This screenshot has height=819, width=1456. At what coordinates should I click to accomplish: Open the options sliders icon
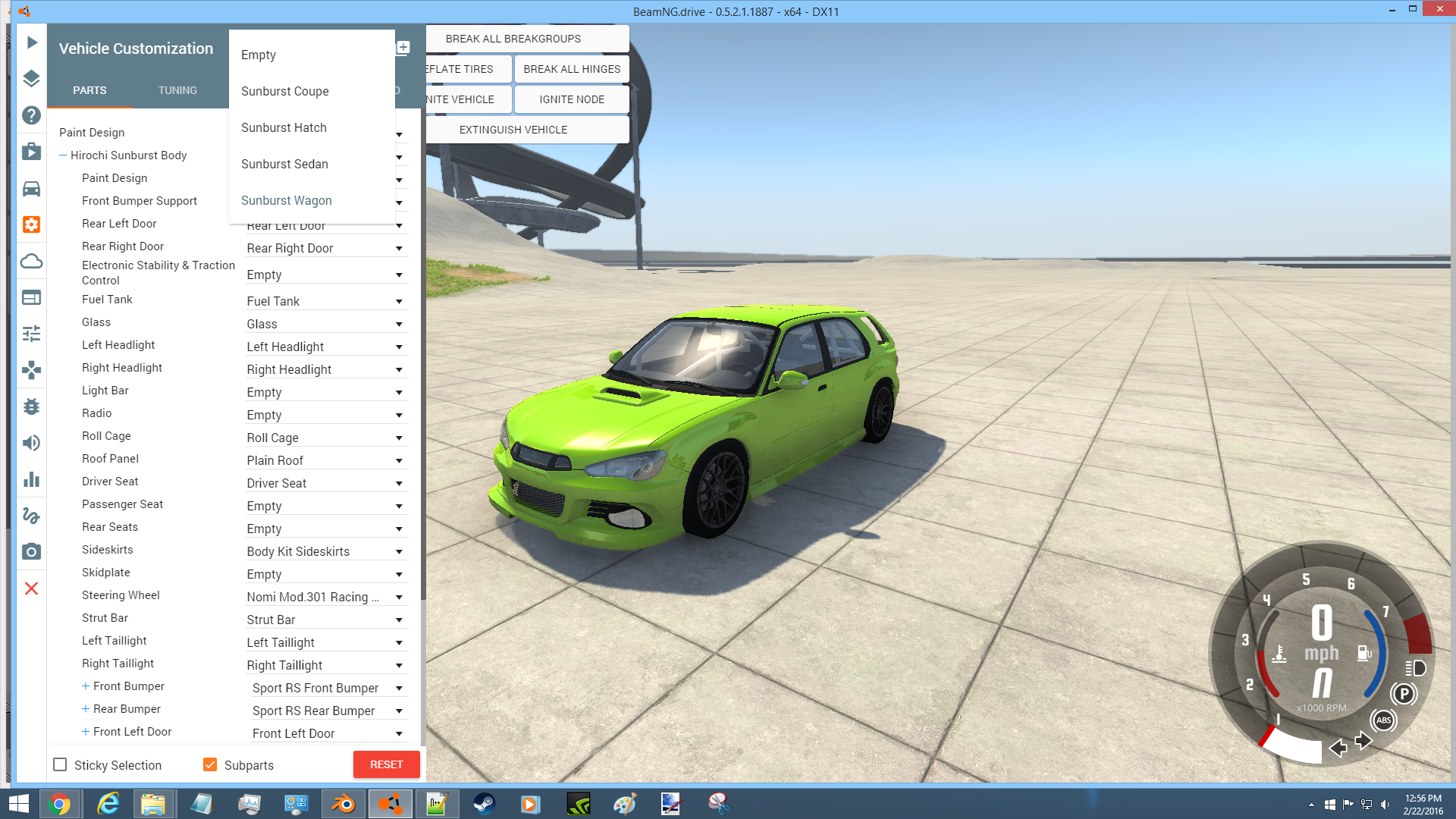31,334
